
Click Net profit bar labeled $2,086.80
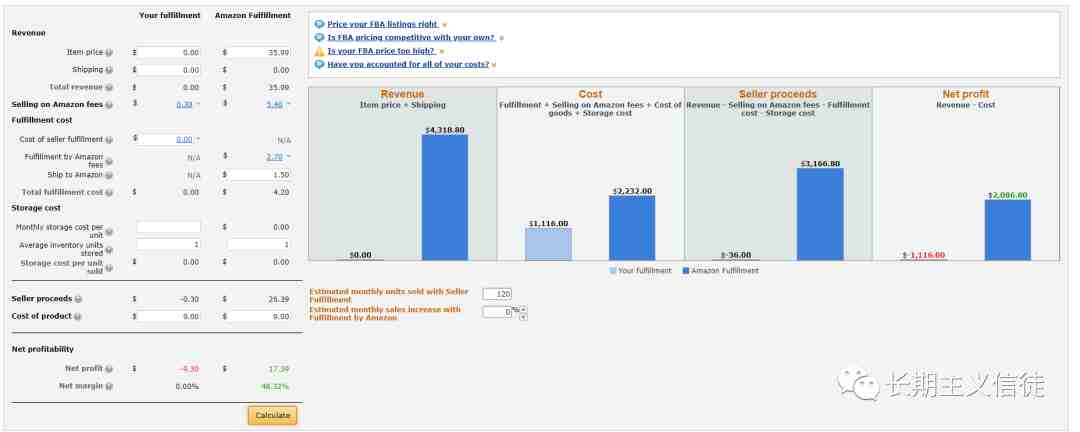[1008, 230]
